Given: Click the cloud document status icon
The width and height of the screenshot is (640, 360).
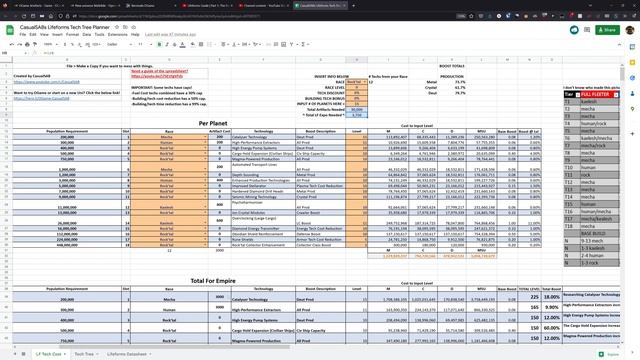Looking at the screenshot, I should tap(133, 27).
